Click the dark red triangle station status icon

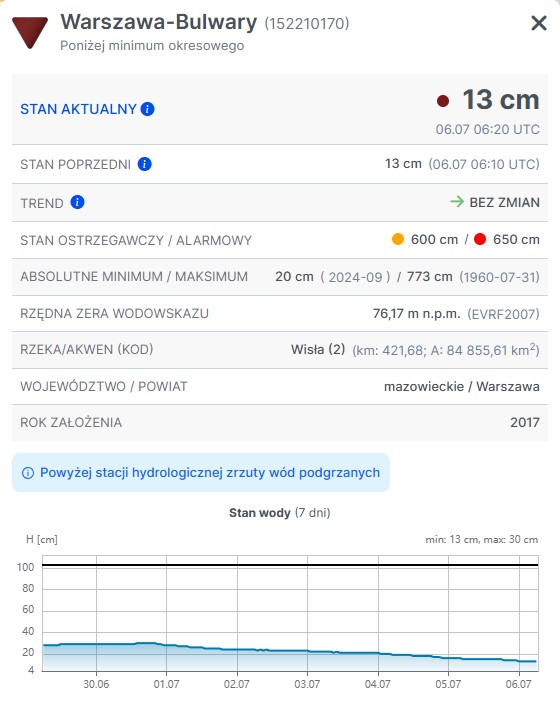[x=30, y=32]
